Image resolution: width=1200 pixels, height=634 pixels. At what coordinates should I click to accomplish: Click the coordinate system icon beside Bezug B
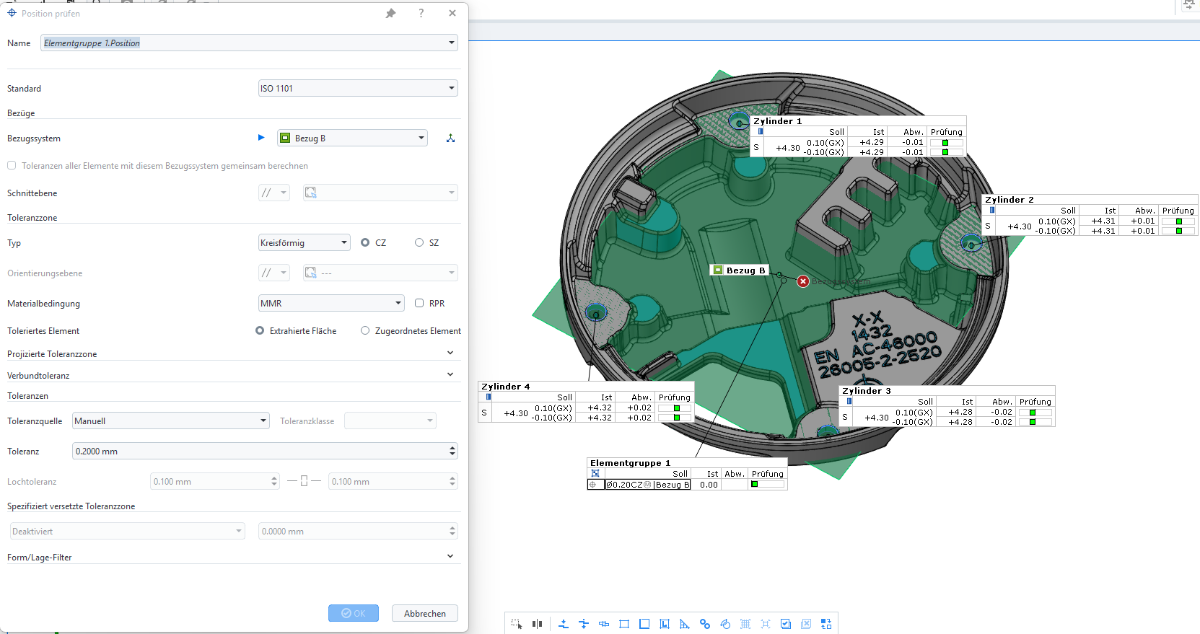pyautogui.click(x=450, y=139)
